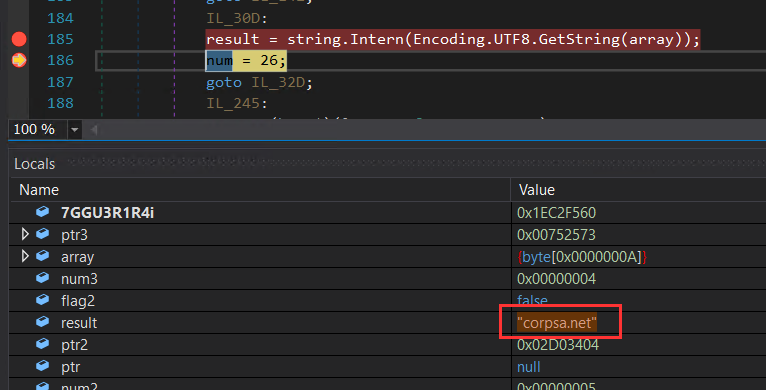Click line number 187 in the gutter
The height and width of the screenshot is (390, 766).
(60, 82)
